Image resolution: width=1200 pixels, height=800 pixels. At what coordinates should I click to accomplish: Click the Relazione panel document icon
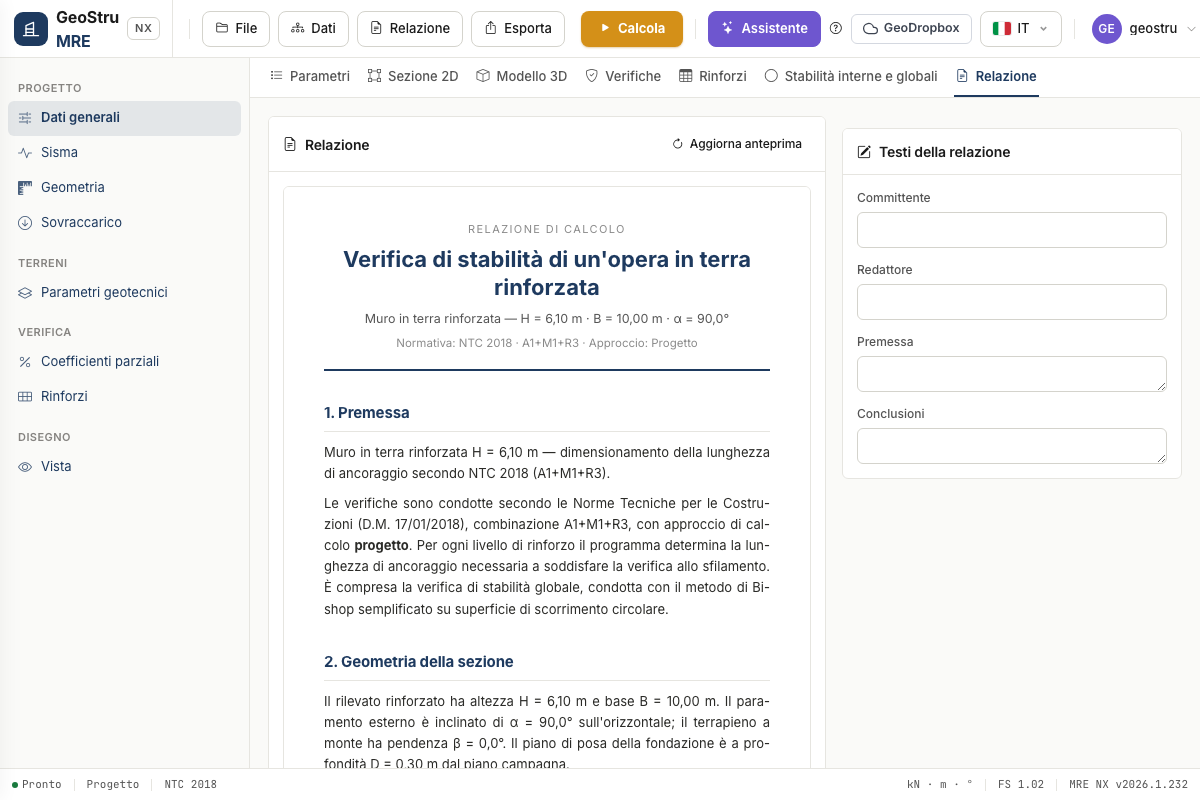(290, 145)
